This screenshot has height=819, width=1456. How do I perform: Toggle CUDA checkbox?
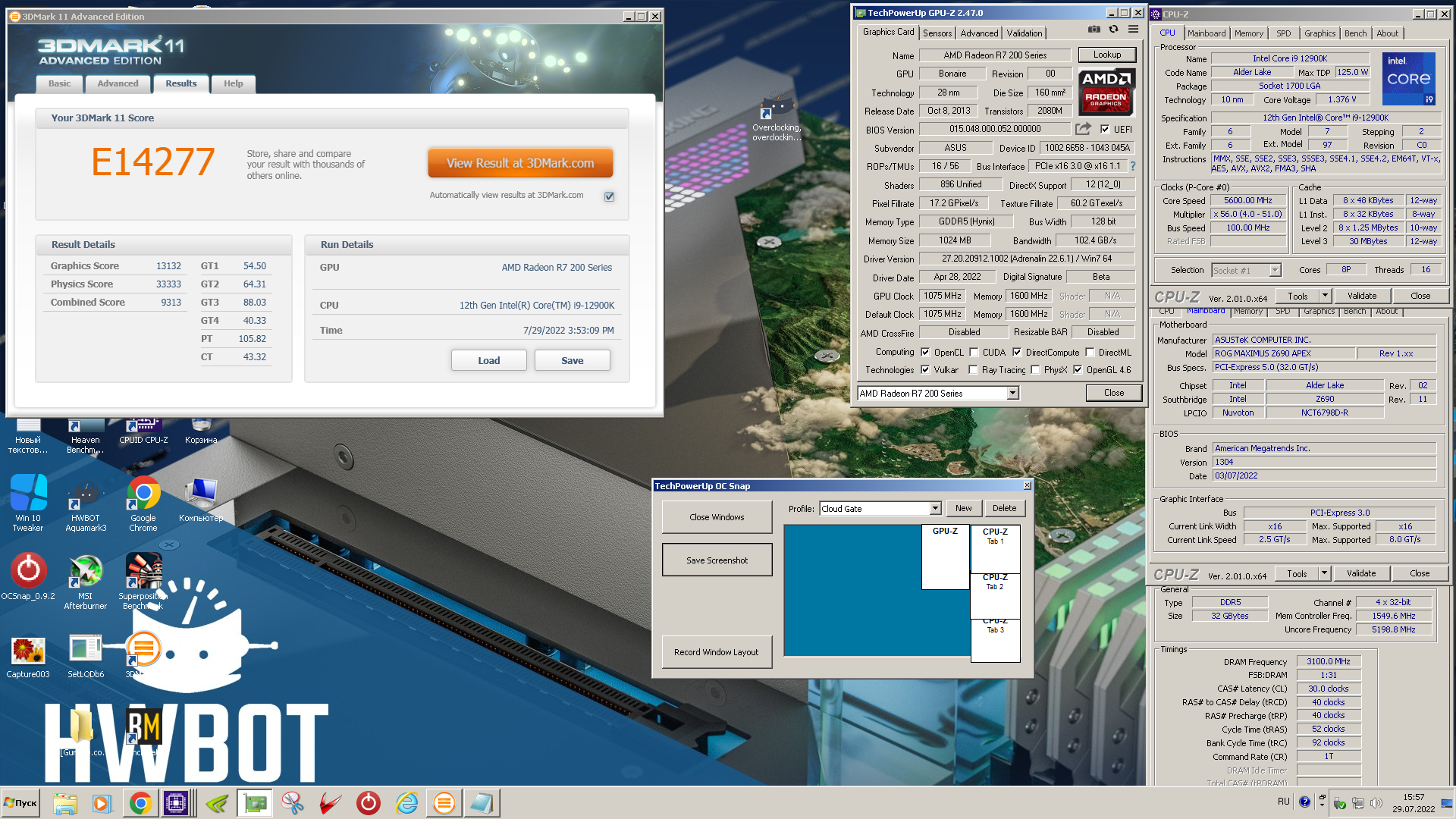point(974,352)
